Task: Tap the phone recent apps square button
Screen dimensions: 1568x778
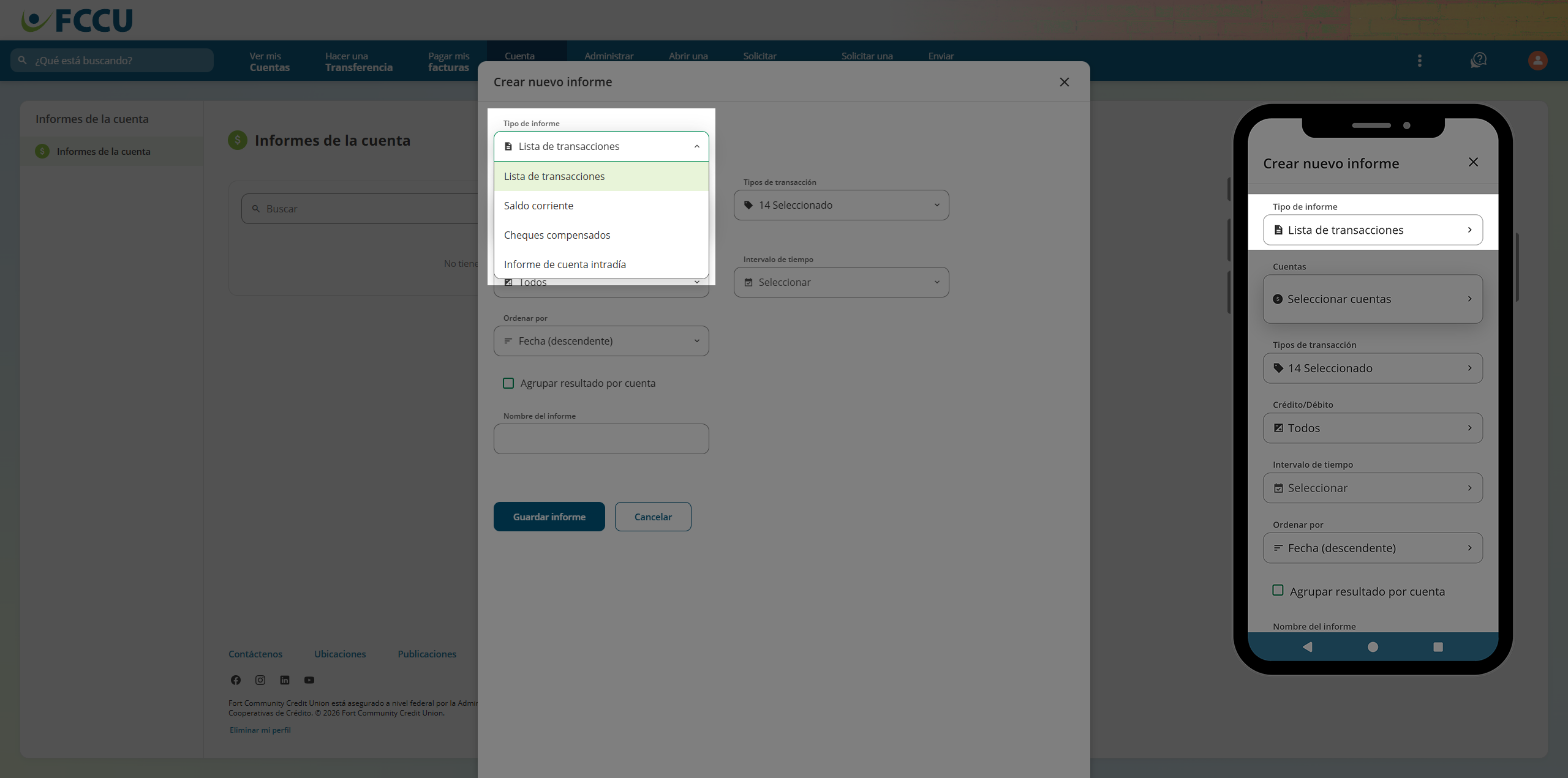Action: coord(1438,647)
